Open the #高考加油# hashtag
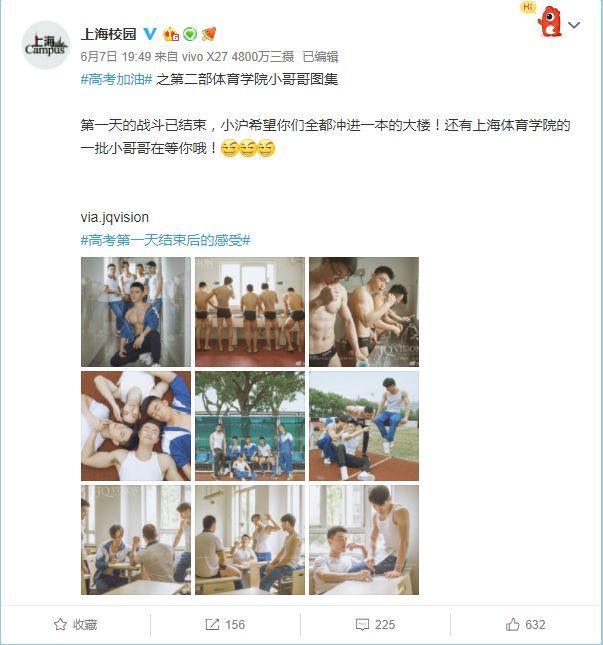This screenshot has height=645, width=603. click(116, 79)
